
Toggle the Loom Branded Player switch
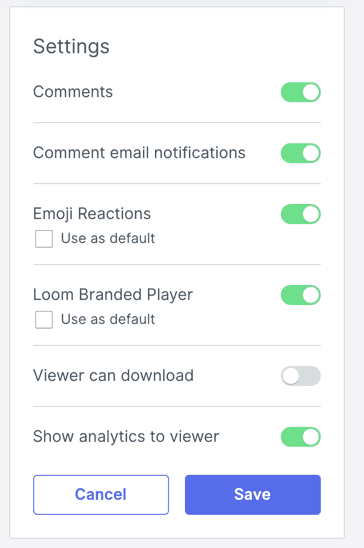tap(301, 295)
